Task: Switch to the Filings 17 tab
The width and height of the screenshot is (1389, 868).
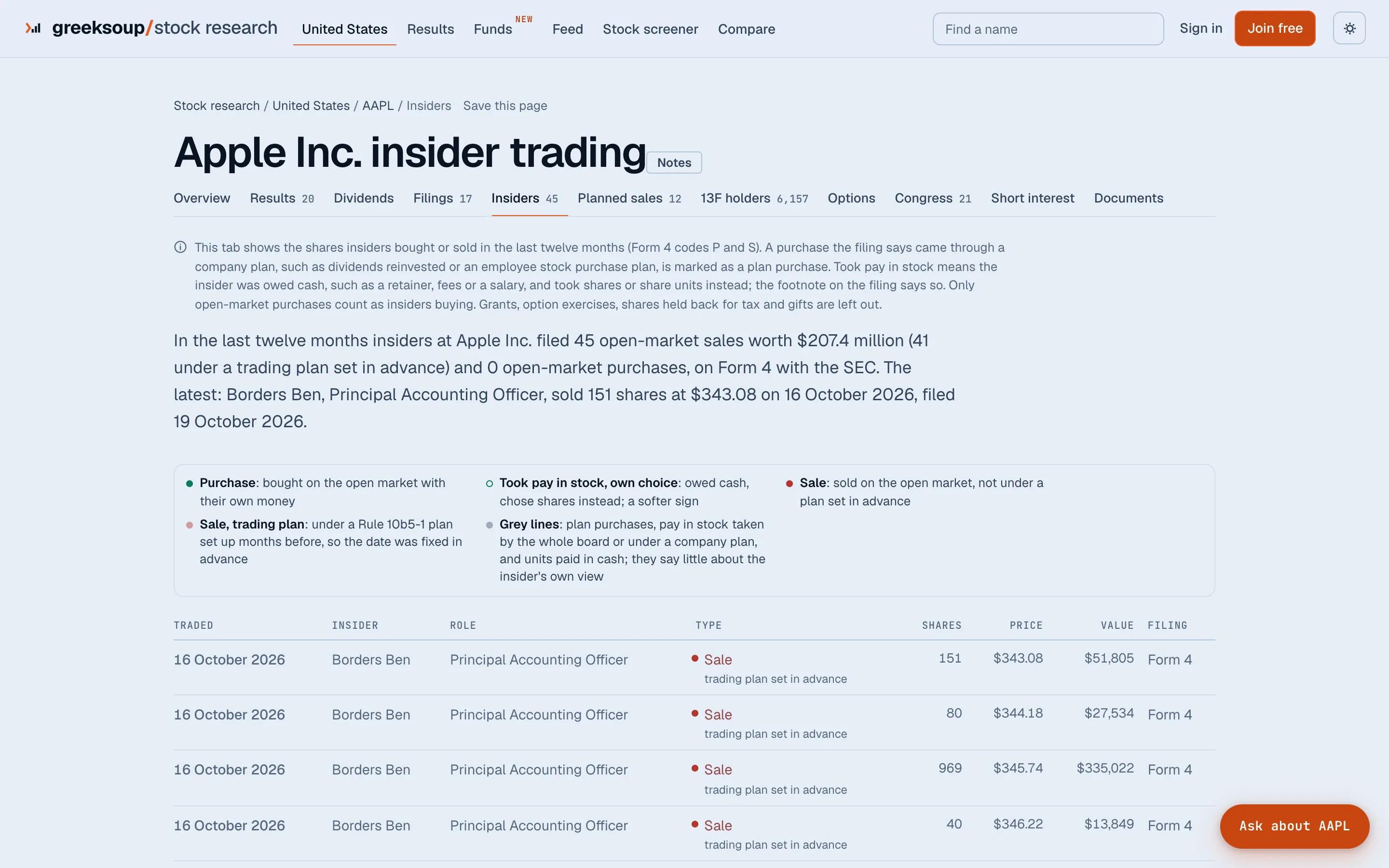Action: [443, 198]
